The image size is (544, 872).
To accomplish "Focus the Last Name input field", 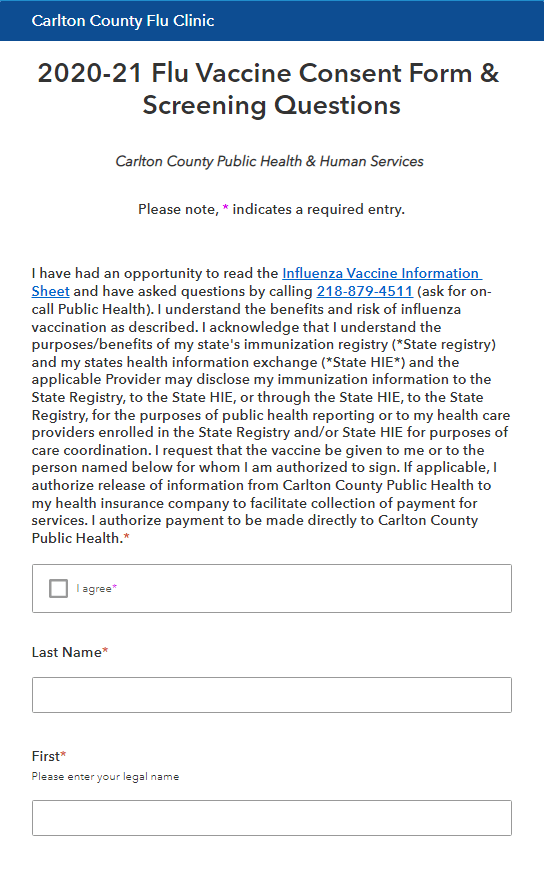I will point(272,695).
